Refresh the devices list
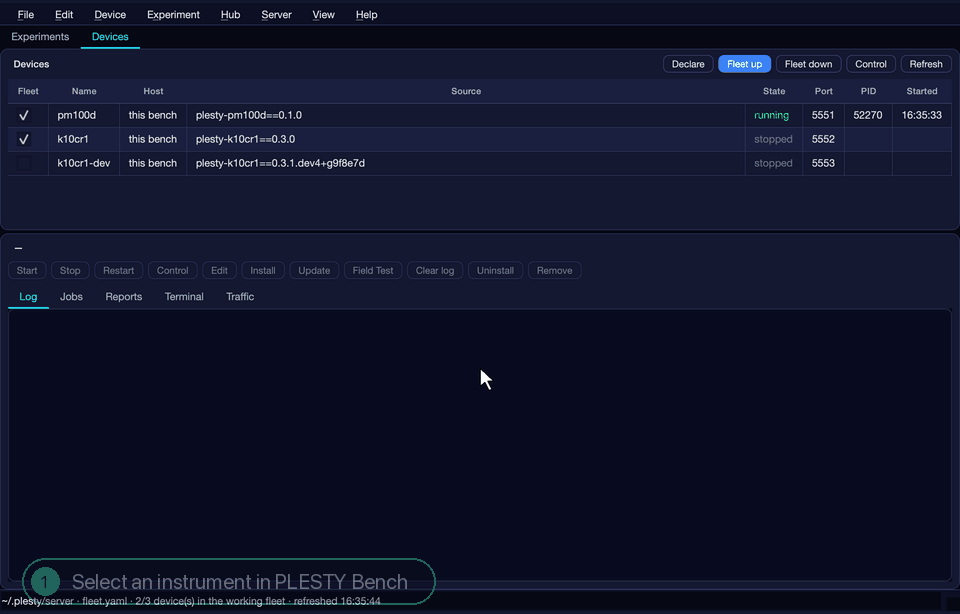The image size is (960, 614). [x=926, y=64]
